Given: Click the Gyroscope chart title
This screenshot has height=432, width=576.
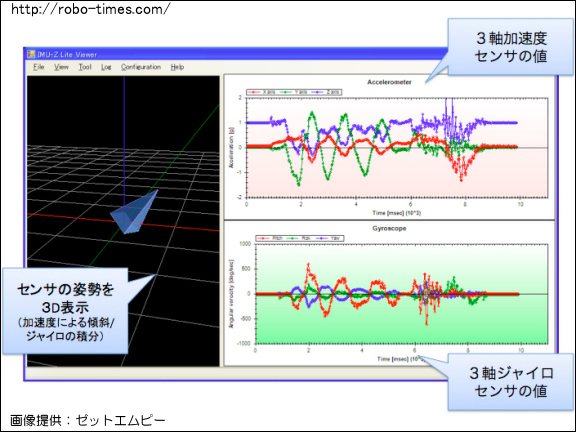Looking at the screenshot, I should click(389, 228).
